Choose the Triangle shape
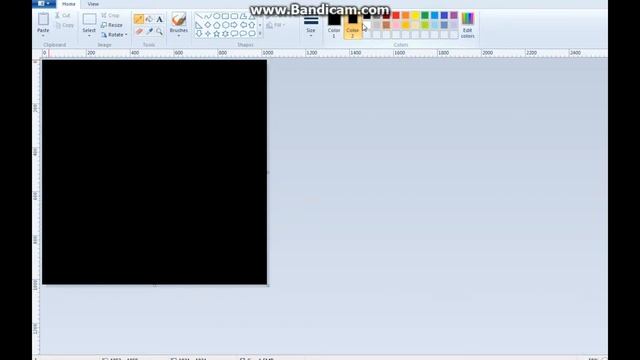 coord(252,16)
